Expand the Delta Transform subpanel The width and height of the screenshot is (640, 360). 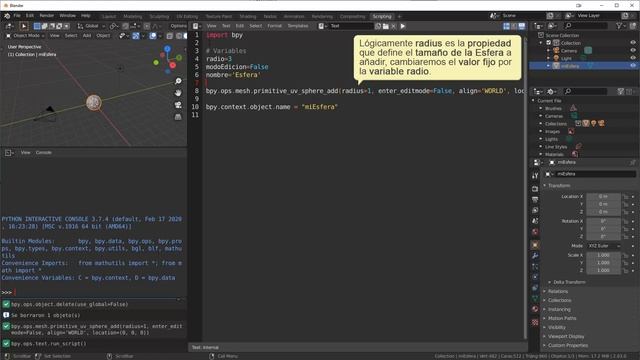[569, 282]
